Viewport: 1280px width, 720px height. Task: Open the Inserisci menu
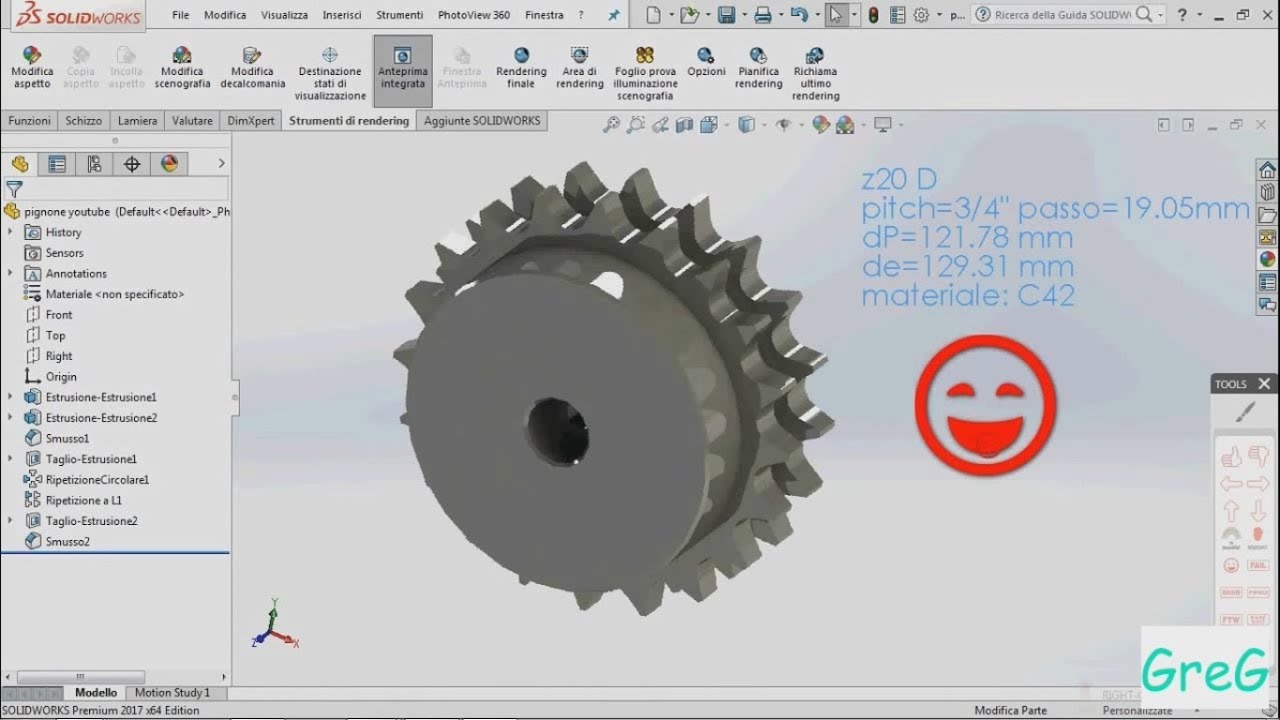tap(342, 15)
